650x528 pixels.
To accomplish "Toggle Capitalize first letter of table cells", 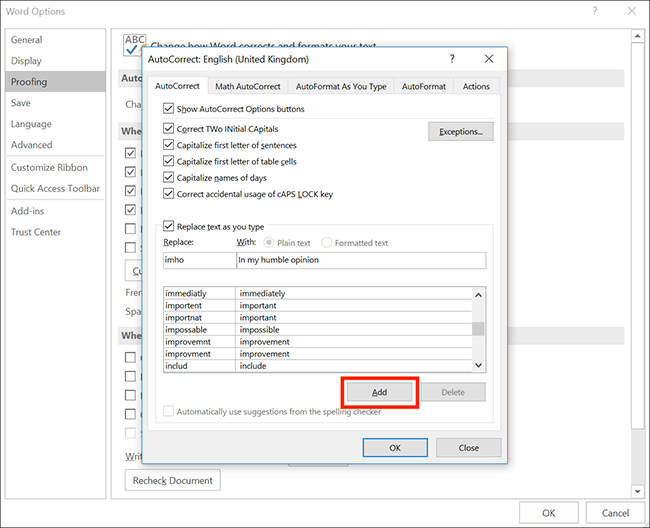I will [x=168, y=161].
